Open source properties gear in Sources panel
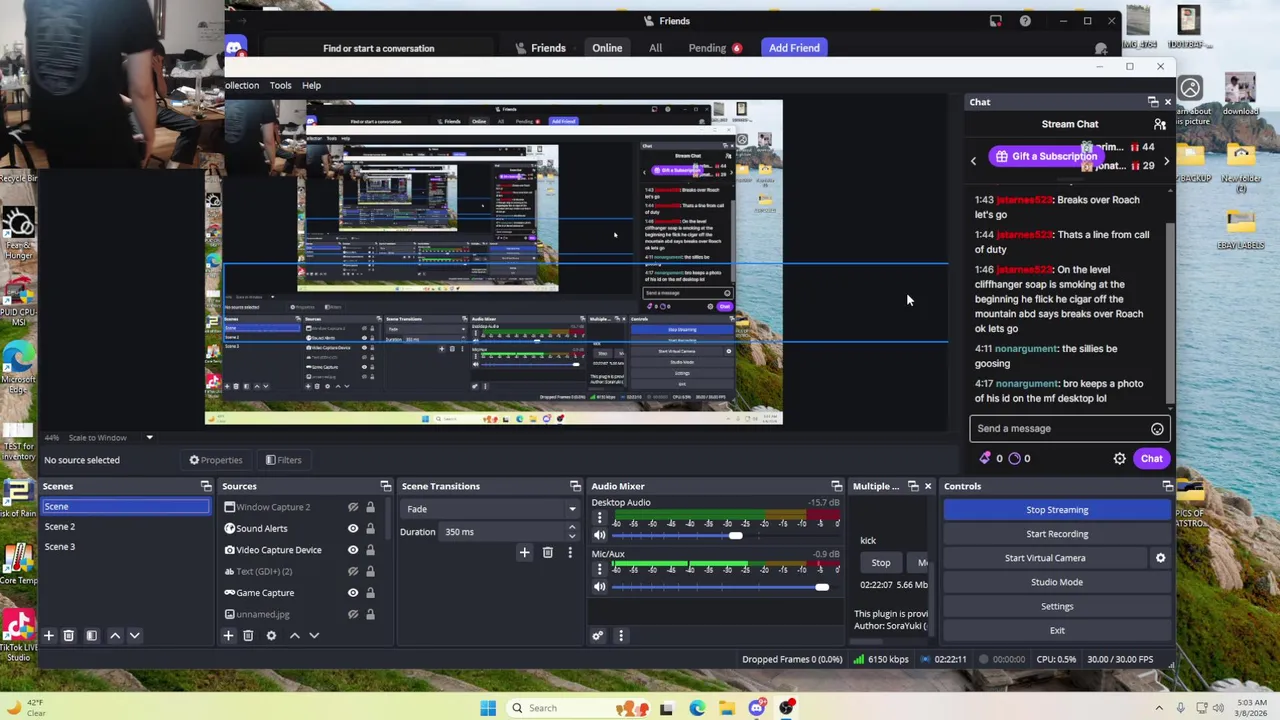 click(271, 635)
